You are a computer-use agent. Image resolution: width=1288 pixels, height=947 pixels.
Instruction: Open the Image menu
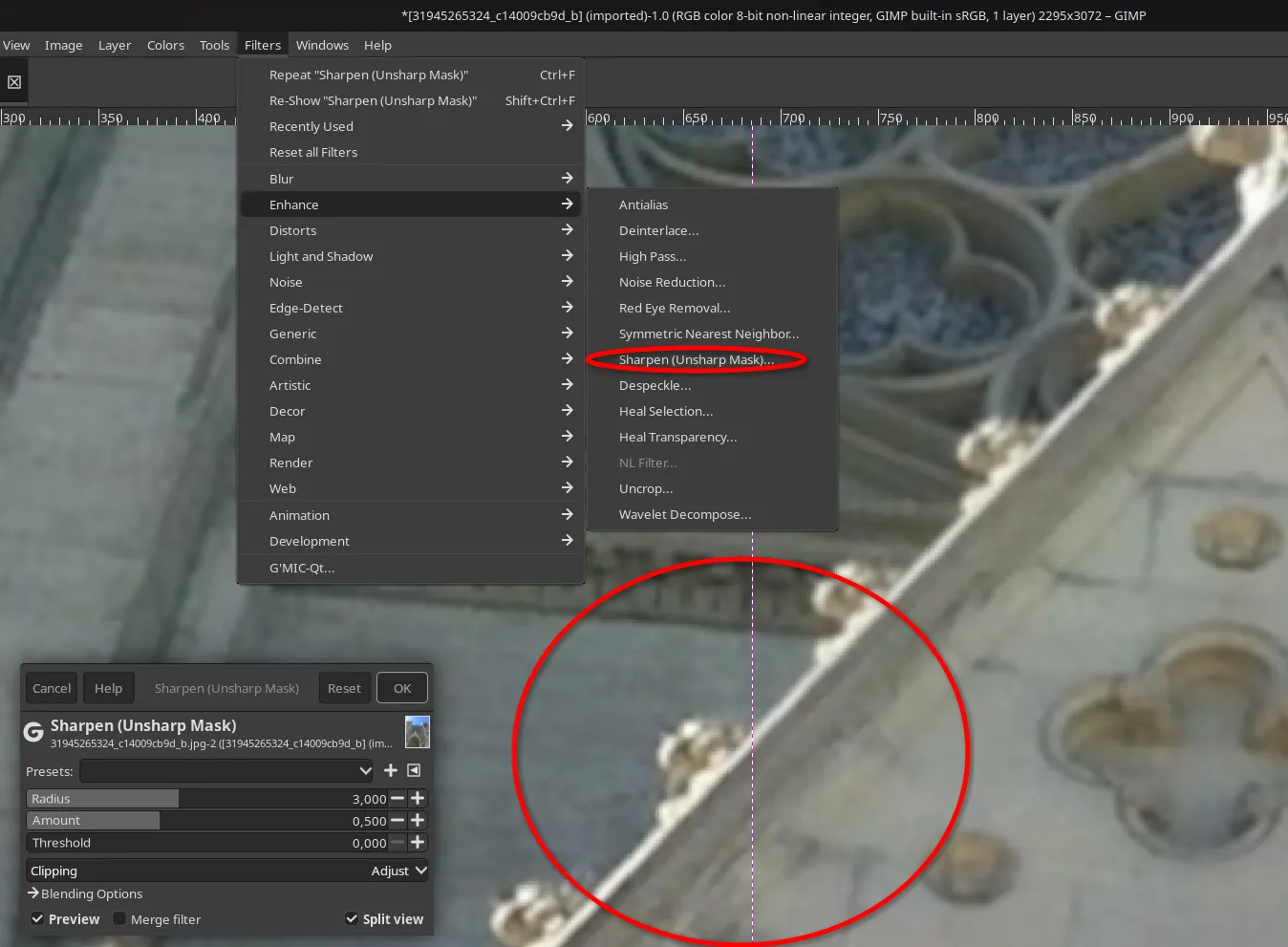(x=63, y=45)
